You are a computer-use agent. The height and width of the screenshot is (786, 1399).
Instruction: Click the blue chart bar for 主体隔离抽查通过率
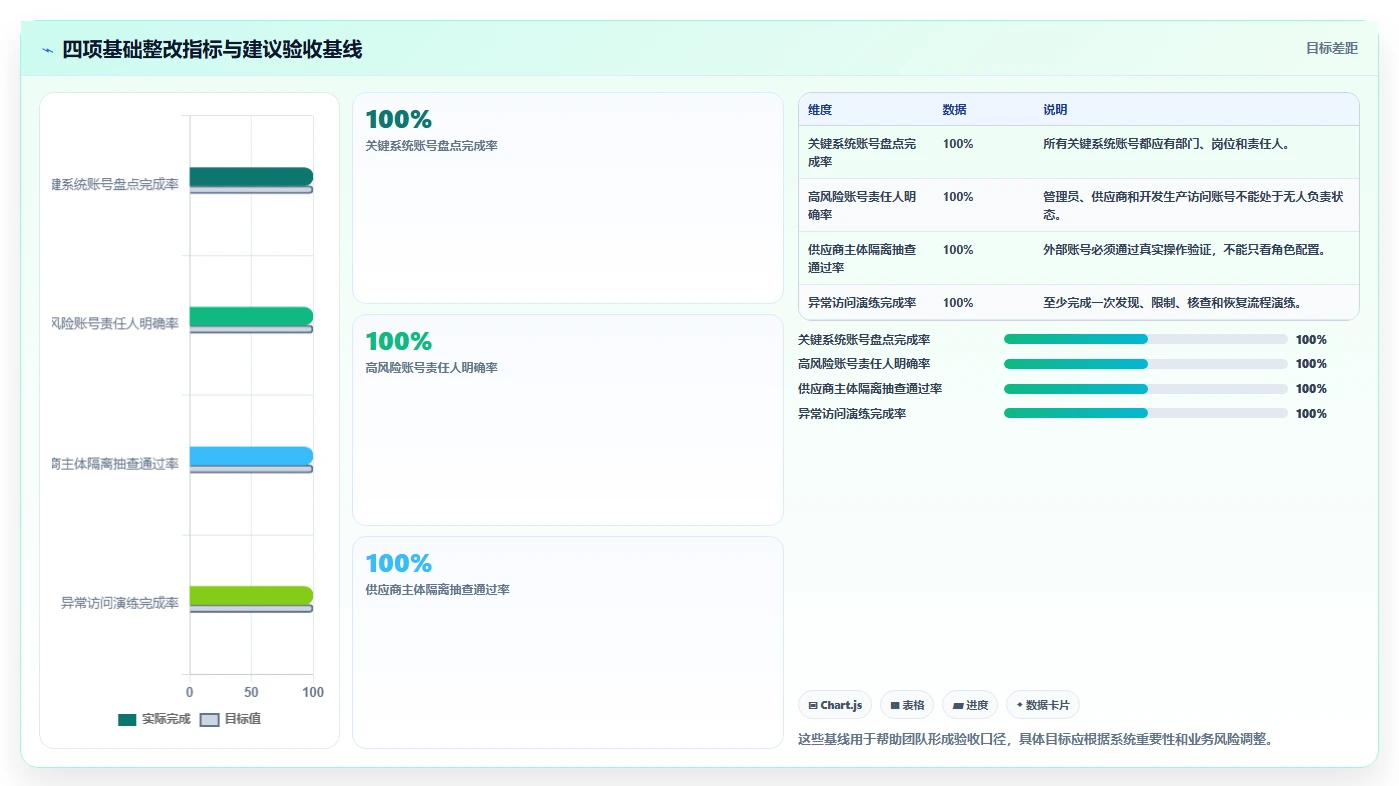tap(251, 456)
